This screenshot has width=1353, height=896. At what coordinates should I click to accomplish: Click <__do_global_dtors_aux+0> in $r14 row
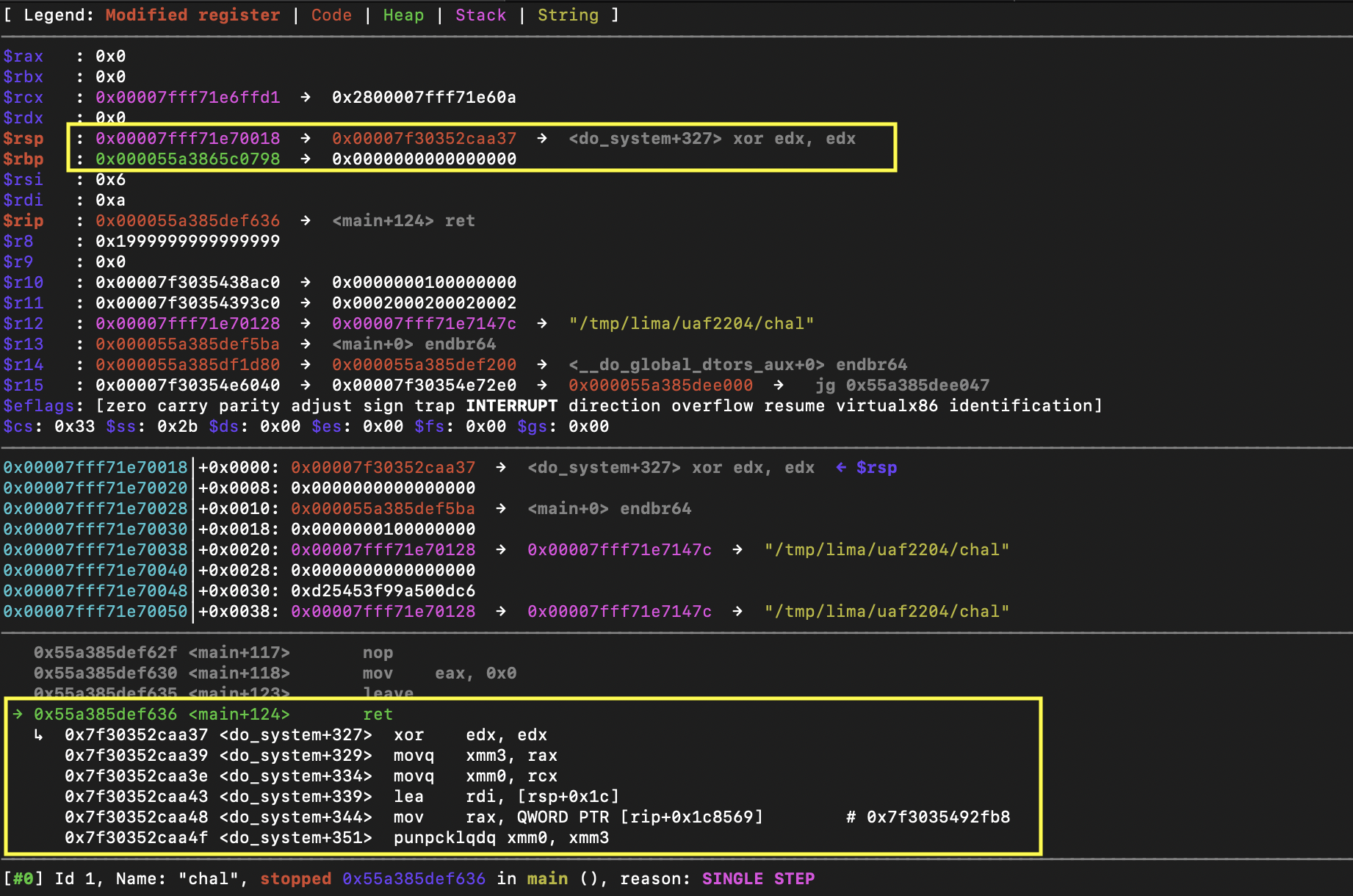696,365
